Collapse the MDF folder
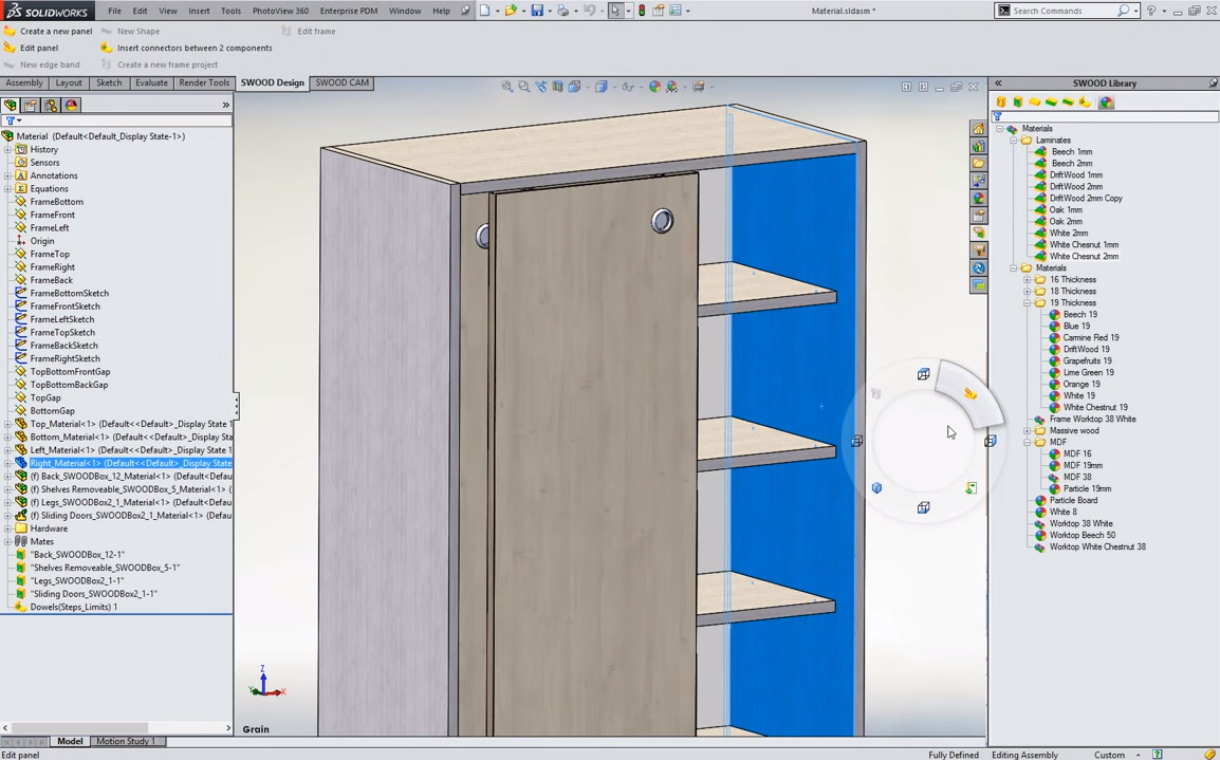The height and width of the screenshot is (760, 1220). 1027,442
